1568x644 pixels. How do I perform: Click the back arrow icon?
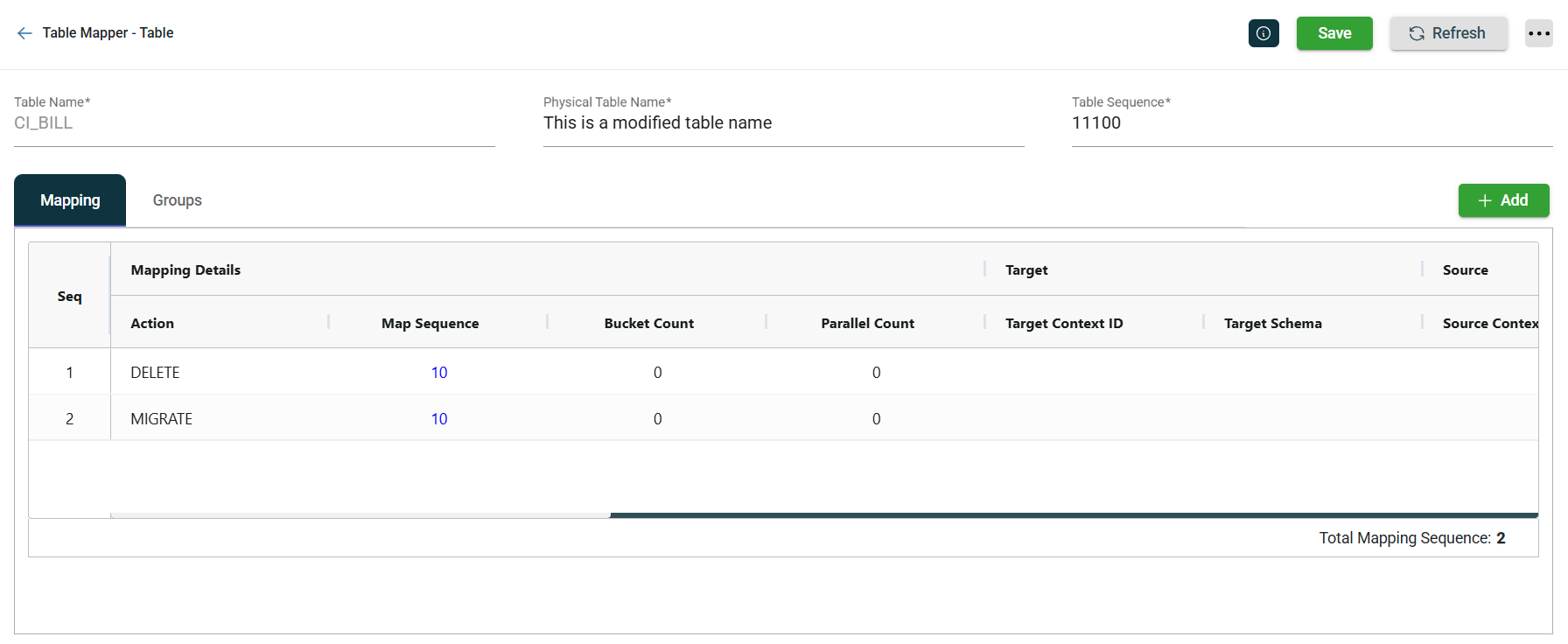24,33
